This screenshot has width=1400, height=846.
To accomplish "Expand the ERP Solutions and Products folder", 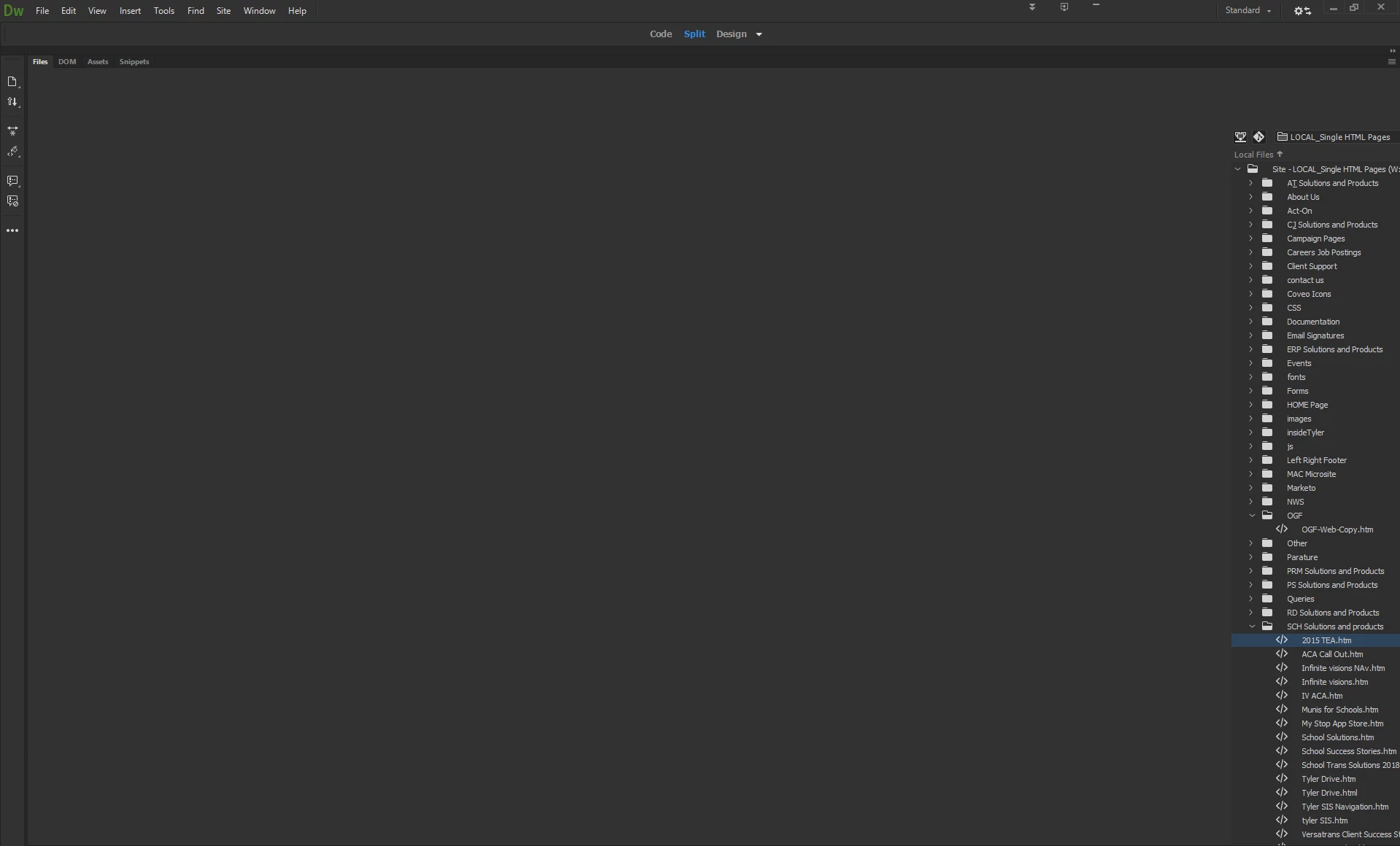I will click(x=1251, y=349).
